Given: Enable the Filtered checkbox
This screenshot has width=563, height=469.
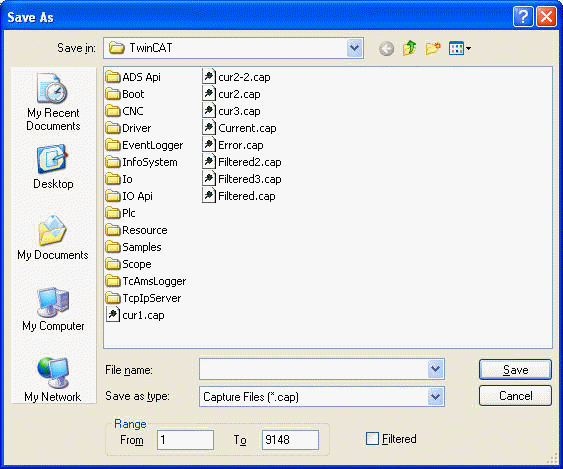Looking at the screenshot, I should click(x=372, y=438).
